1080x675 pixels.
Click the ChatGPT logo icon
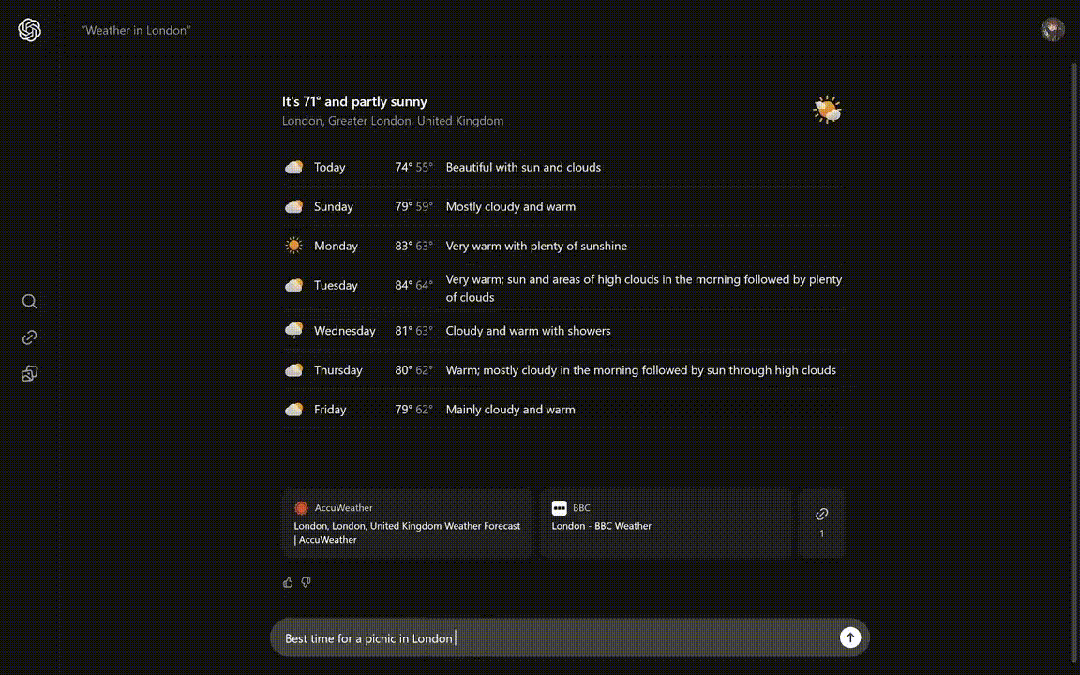[x=29, y=30]
